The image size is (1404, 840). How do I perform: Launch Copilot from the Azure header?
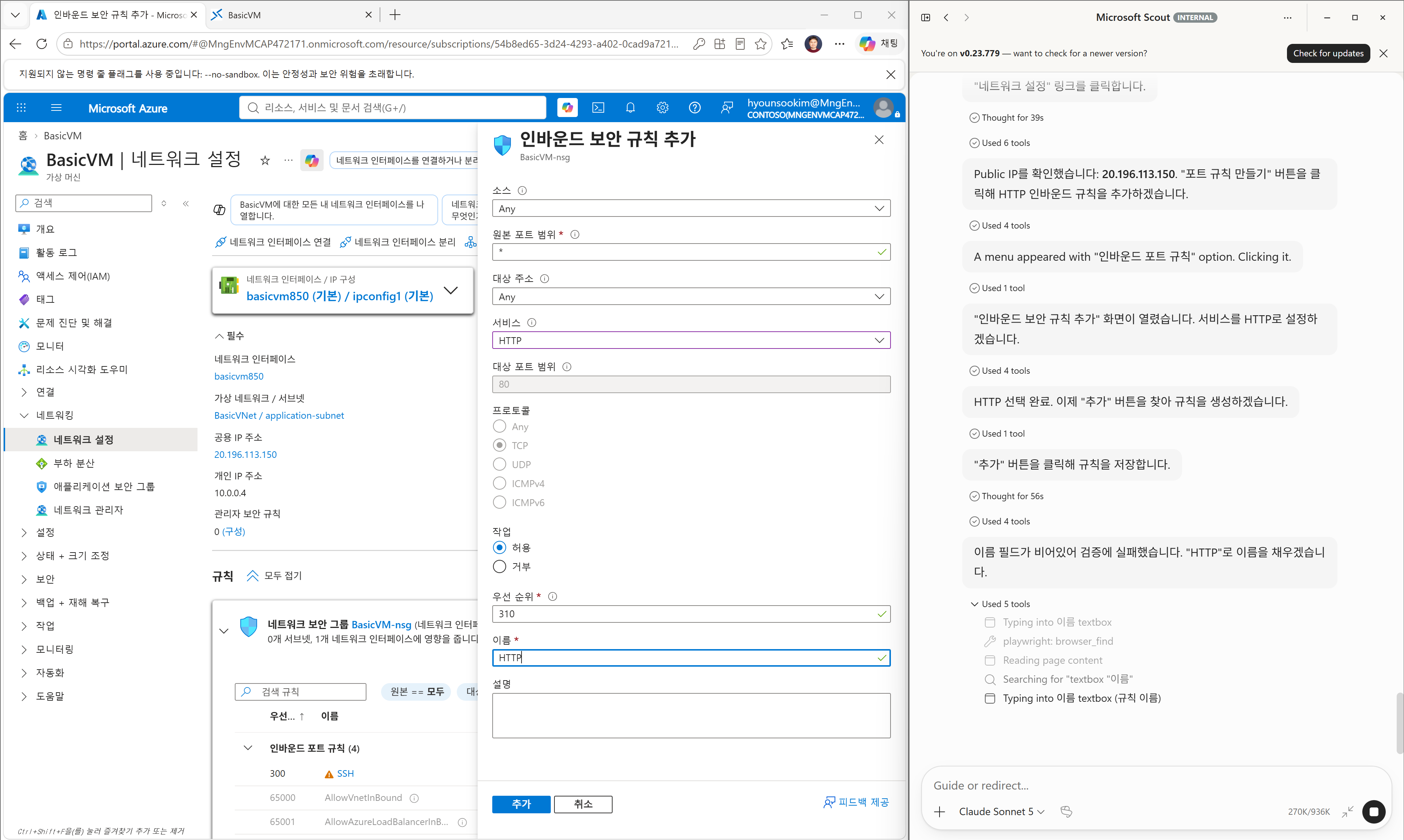[567, 108]
